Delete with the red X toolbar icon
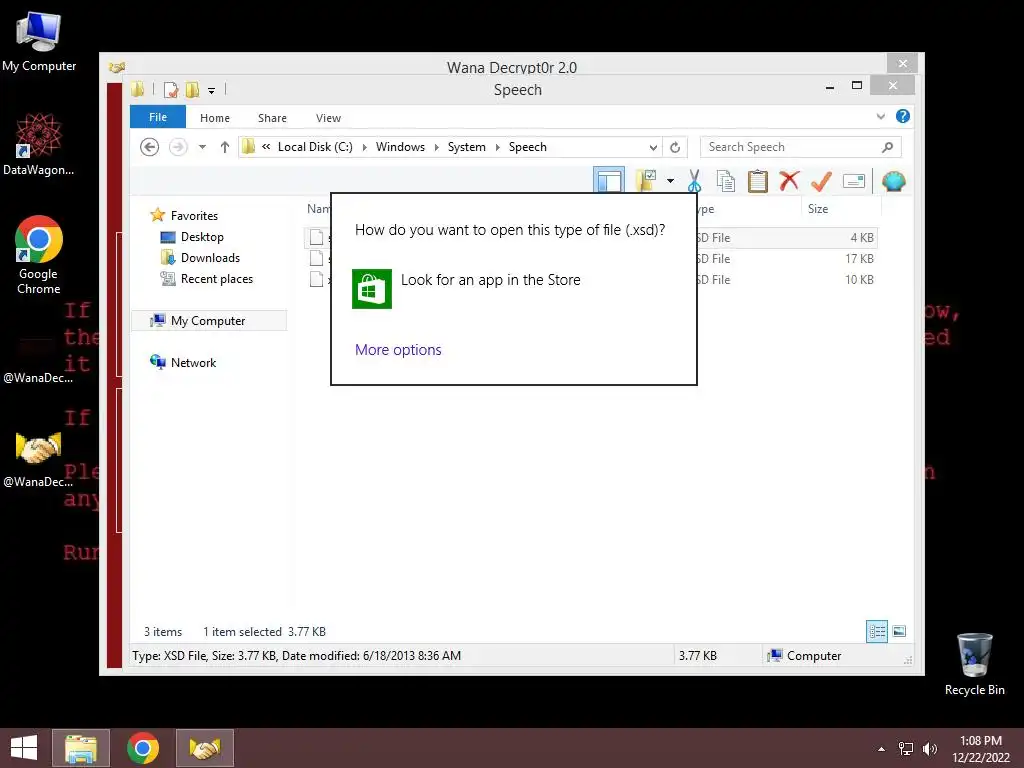 (x=789, y=180)
